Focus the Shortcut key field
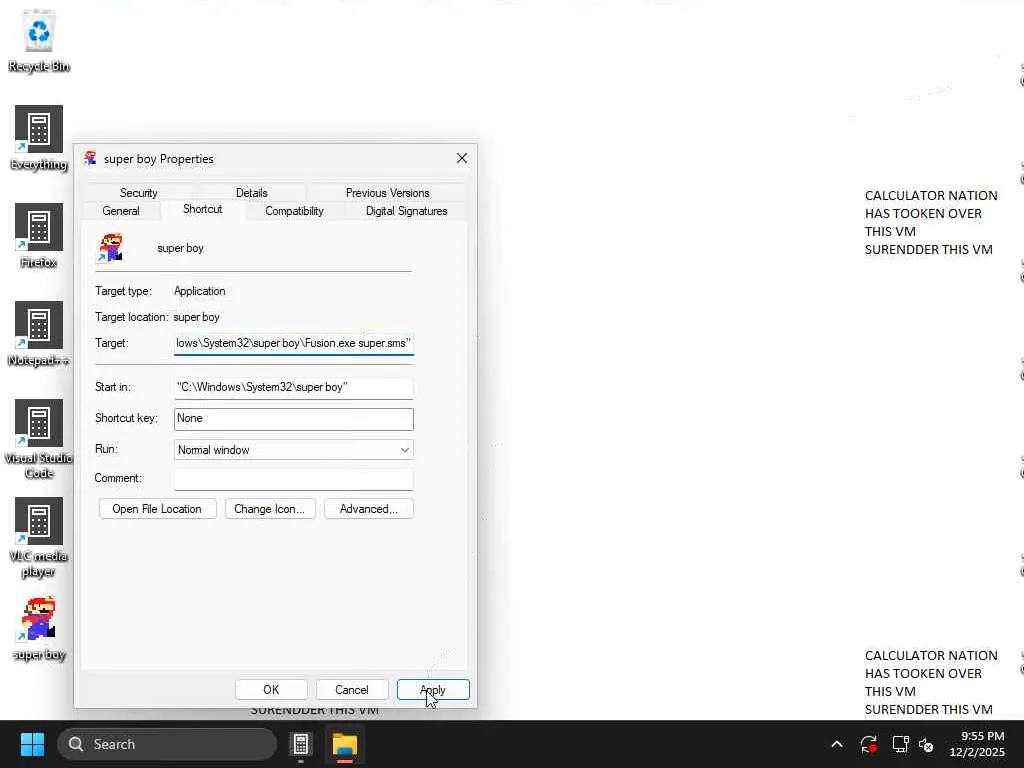Image resolution: width=1024 pixels, height=768 pixels. (293, 419)
